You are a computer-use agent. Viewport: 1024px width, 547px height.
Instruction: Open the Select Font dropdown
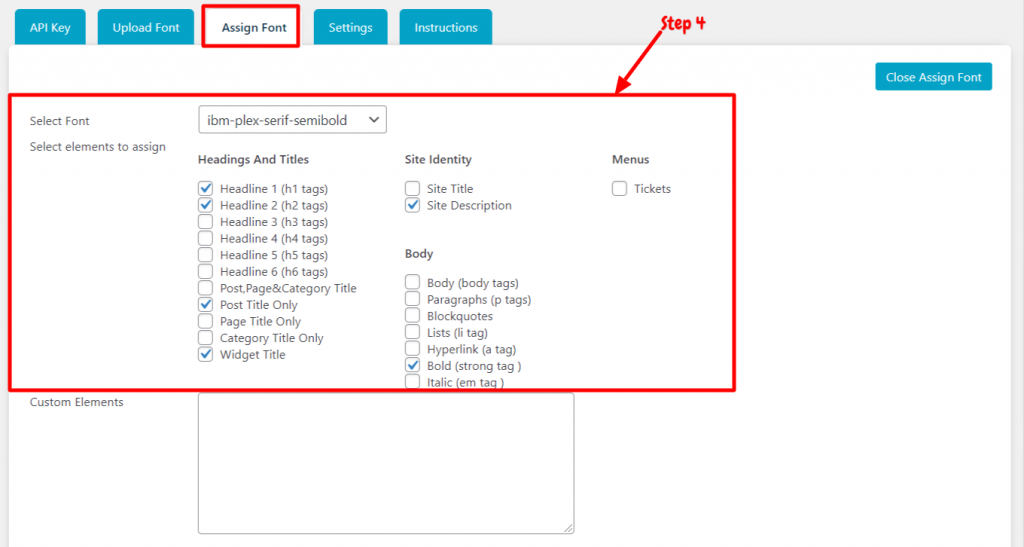point(293,120)
